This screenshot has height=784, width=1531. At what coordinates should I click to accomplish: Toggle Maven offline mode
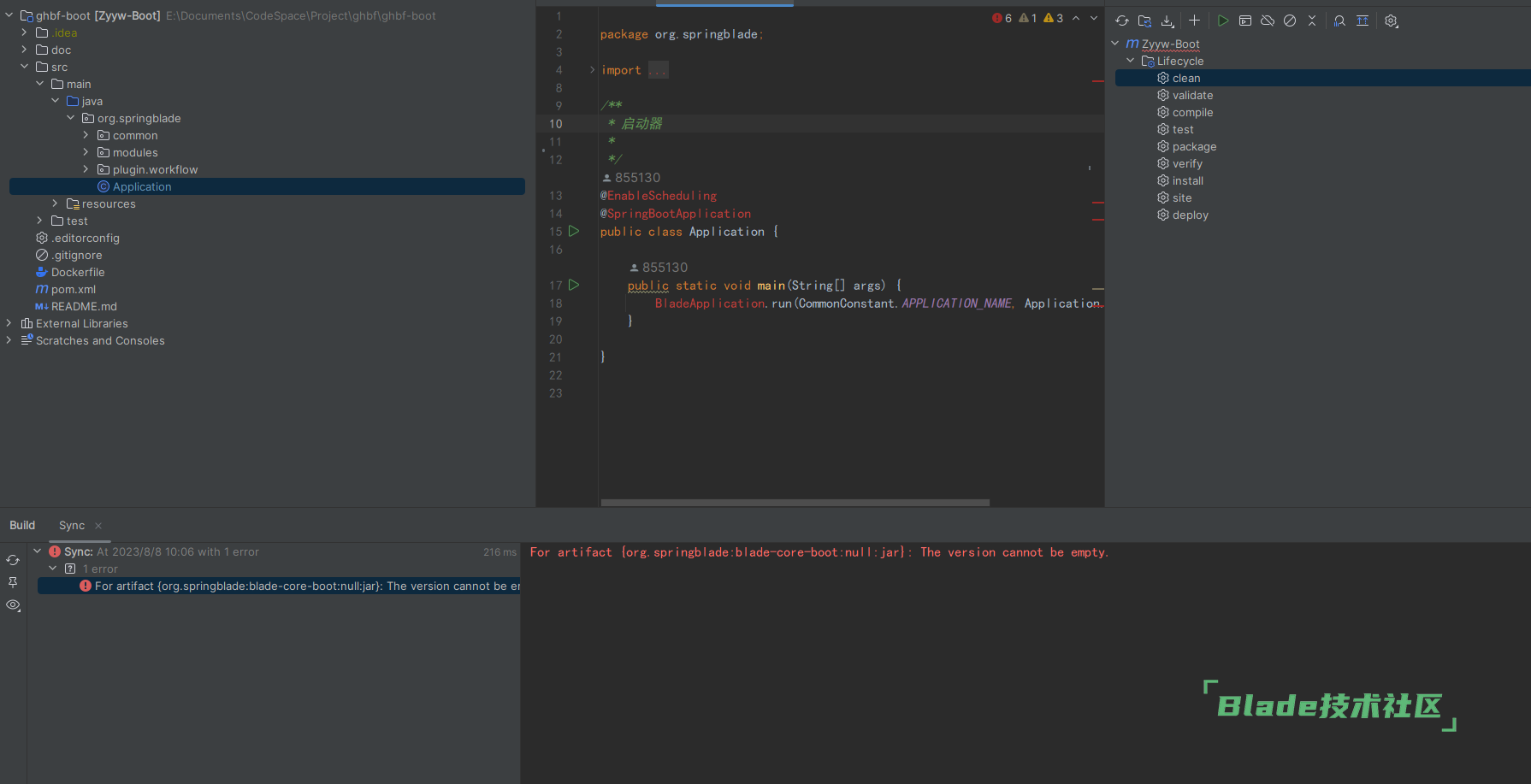pyautogui.click(x=1268, y=21)
